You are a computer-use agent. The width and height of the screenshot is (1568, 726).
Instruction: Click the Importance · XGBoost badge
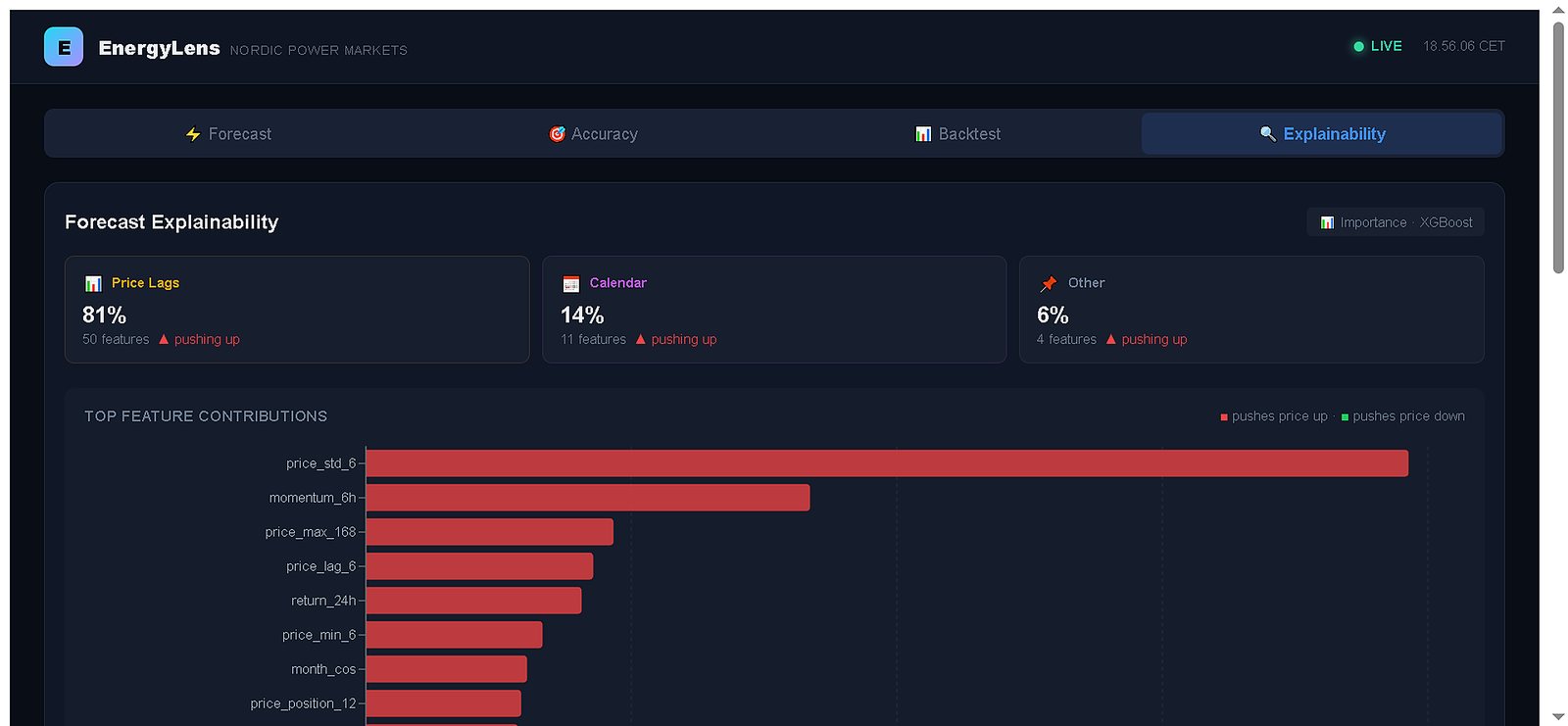pos(1396,222)
